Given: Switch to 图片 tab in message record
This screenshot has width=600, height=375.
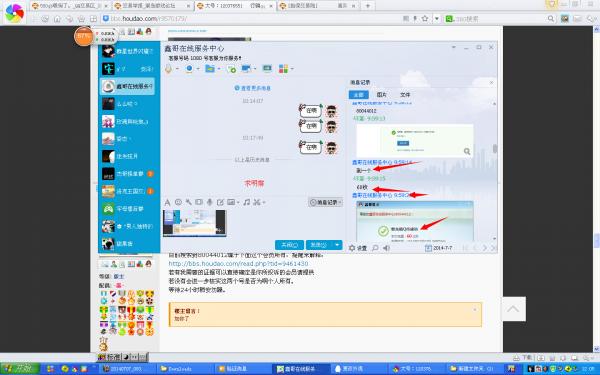Looking at the screenshot, I should (x=382, y=95).
